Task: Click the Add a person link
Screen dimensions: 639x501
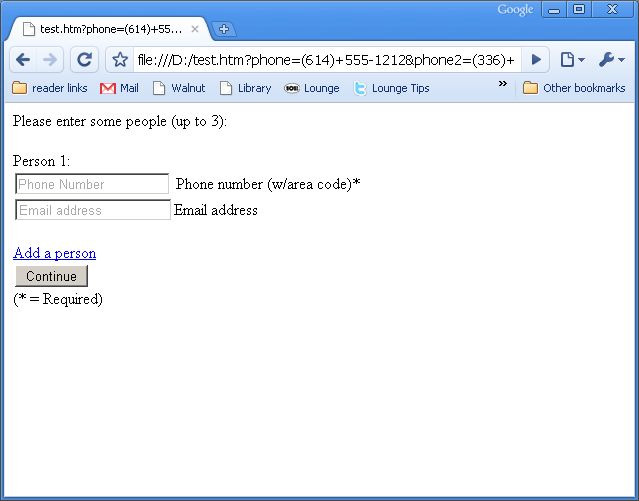Action: coord(55,253)
